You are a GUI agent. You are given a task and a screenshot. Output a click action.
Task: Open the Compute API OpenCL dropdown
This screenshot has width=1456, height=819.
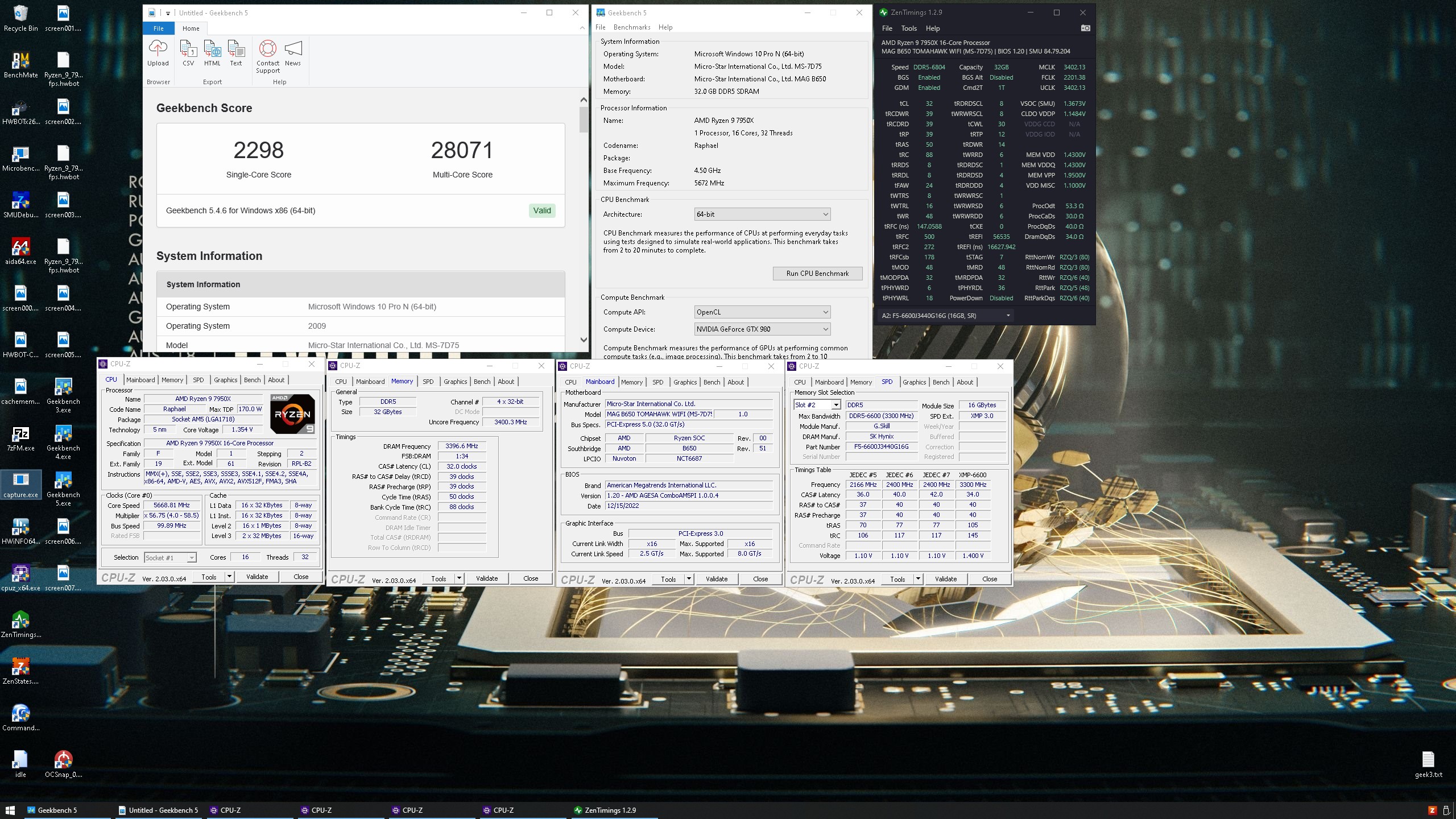tap(762, 312)
